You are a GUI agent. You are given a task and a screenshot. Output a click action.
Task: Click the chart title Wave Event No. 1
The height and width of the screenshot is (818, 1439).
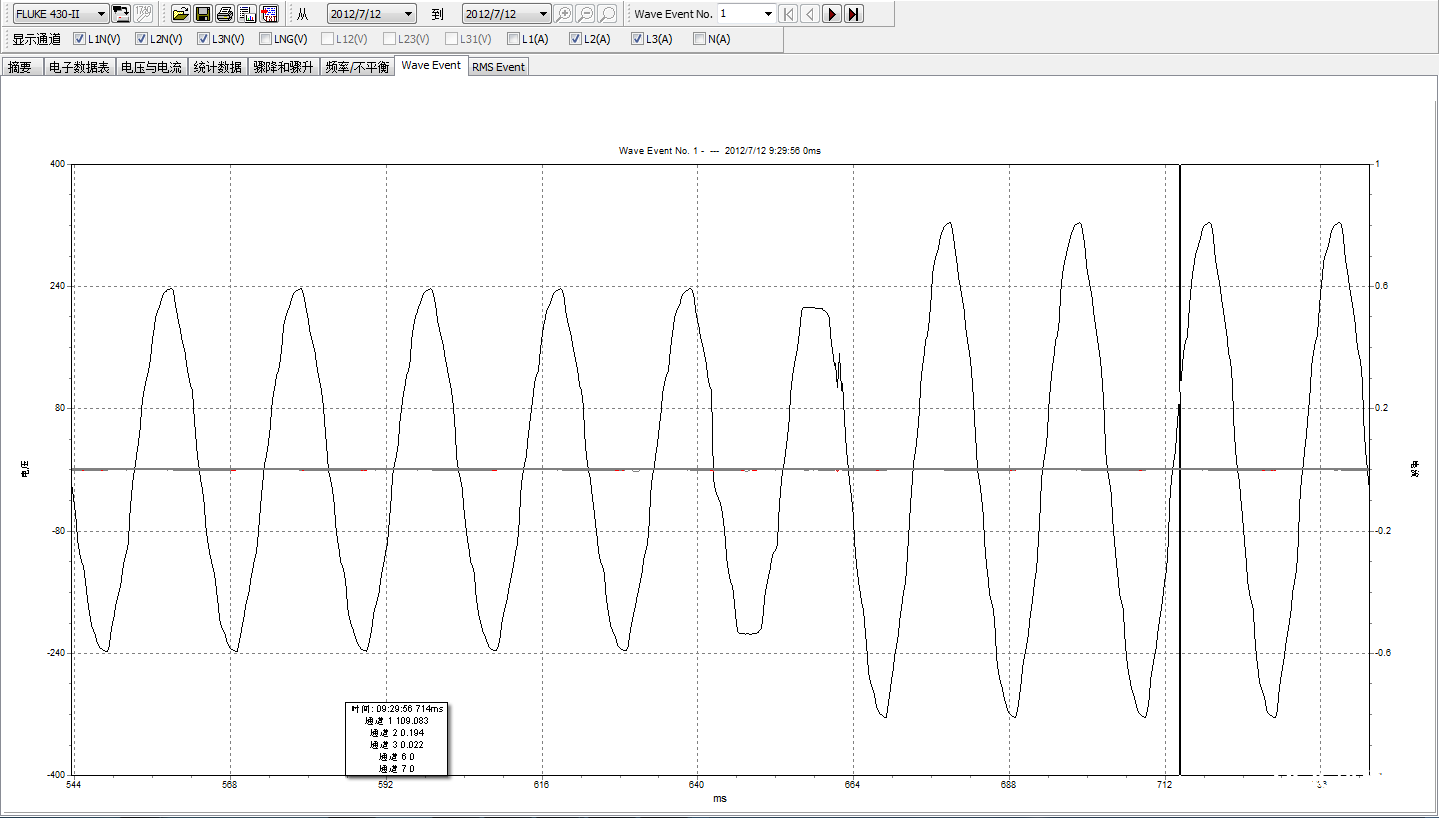720,151
